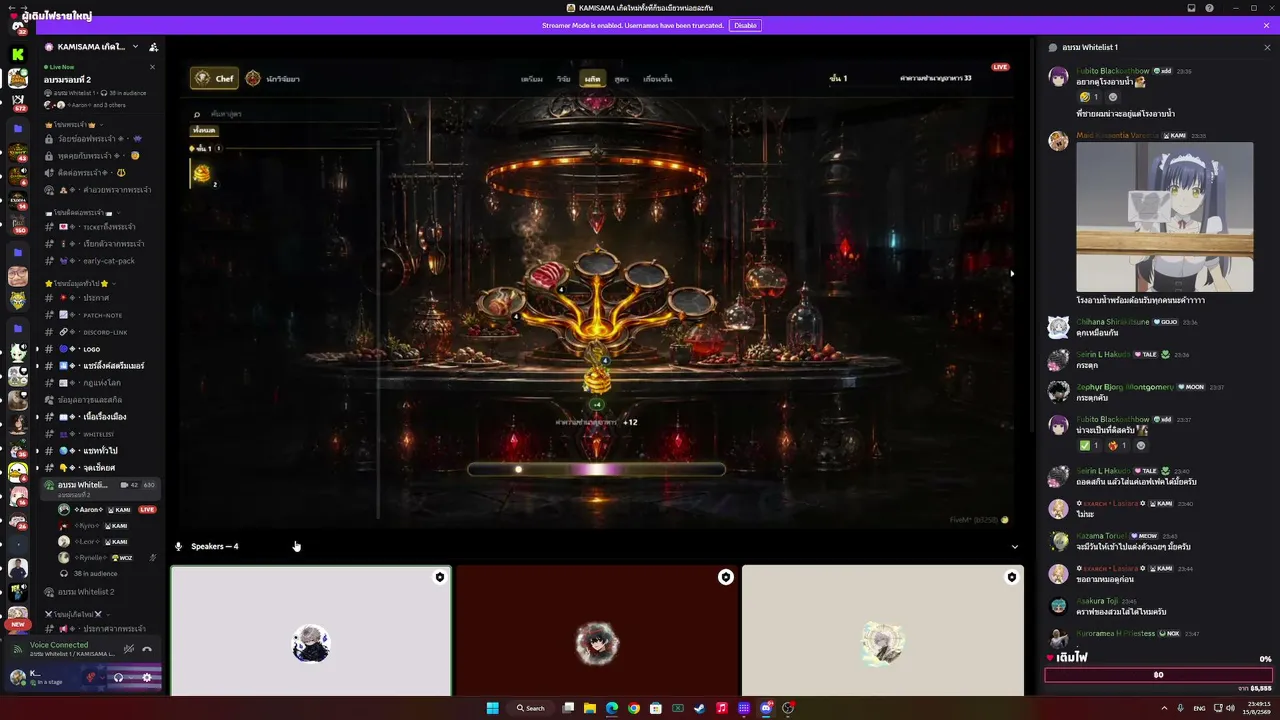The width and height of the screenshot is (1280, 720).
Task: Click the NEW unread indicator in server list
Action: (x=18, y=624)
